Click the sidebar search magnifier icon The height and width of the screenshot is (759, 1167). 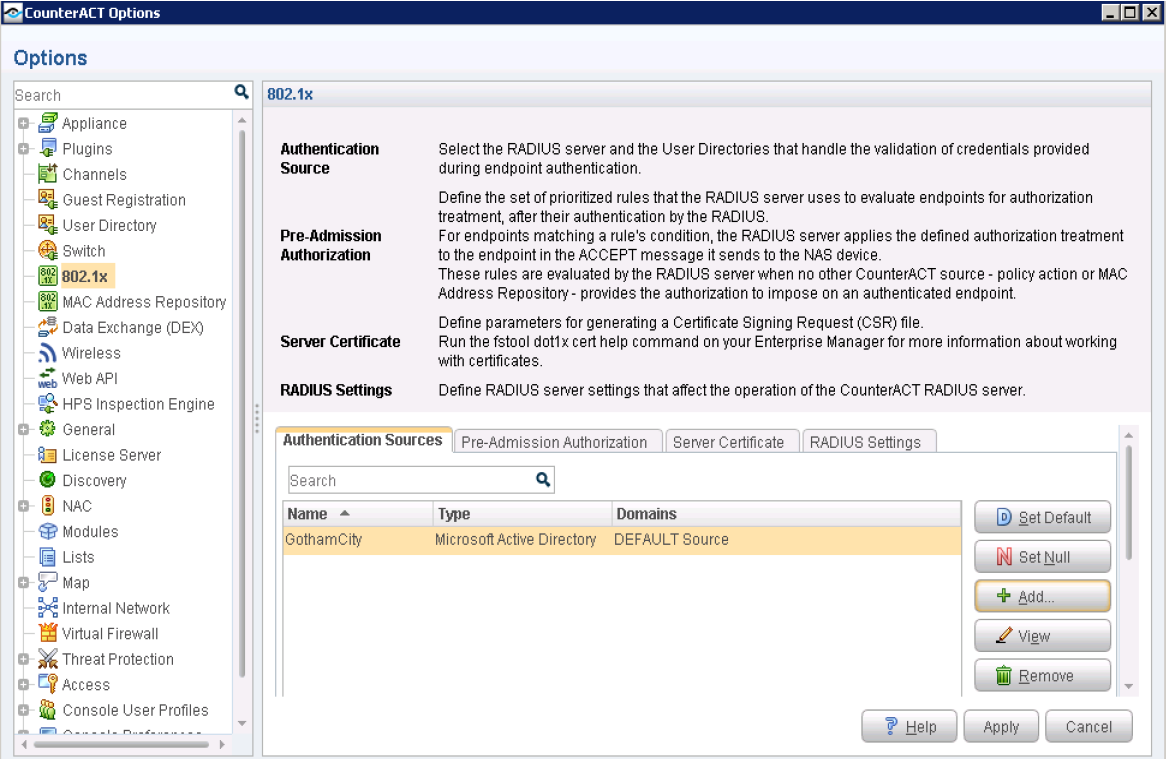pyautogui.click(x=241, y=92)
